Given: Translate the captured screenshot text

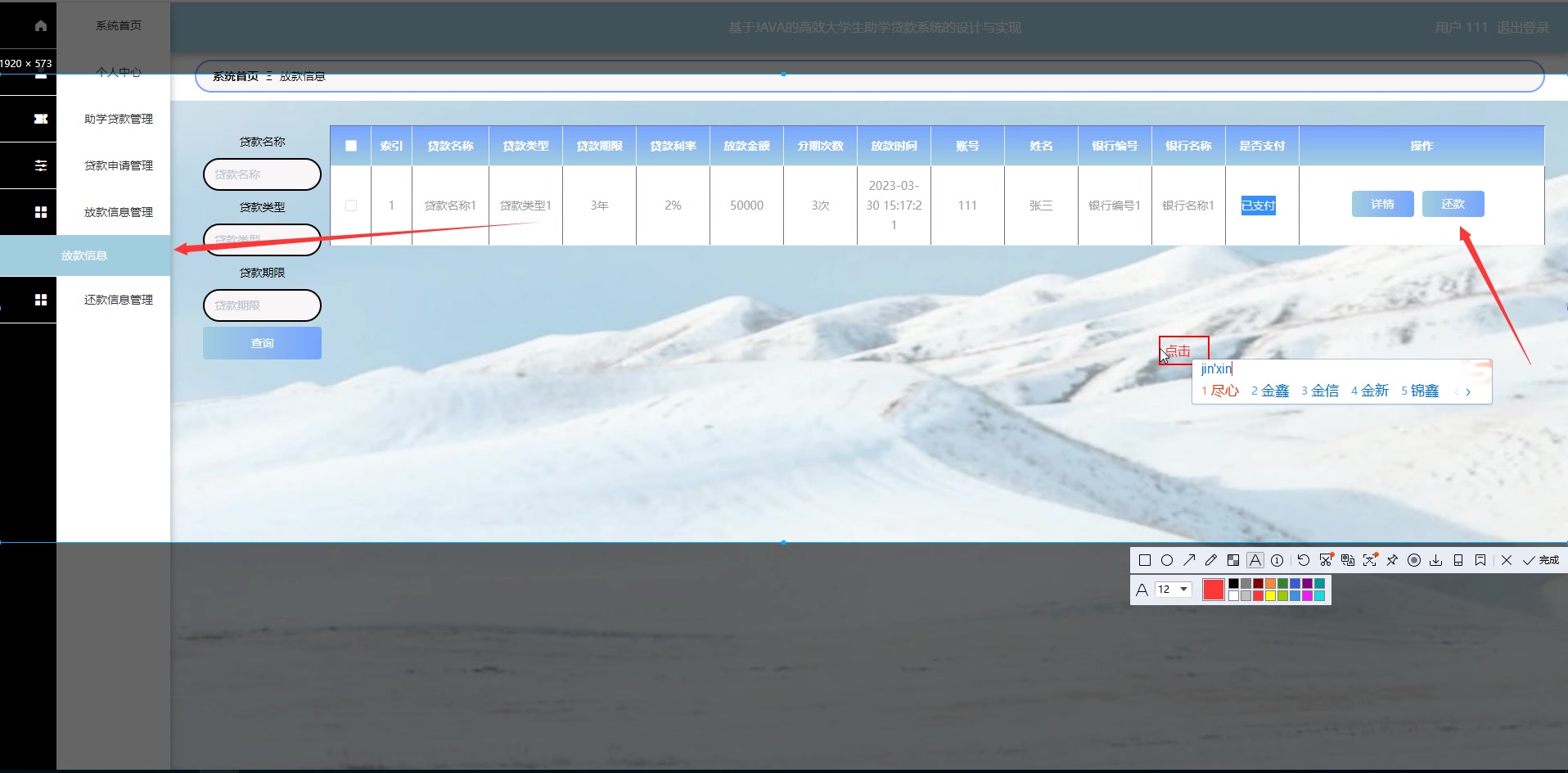Looking at the screenshot, I should coord(1348,561).
